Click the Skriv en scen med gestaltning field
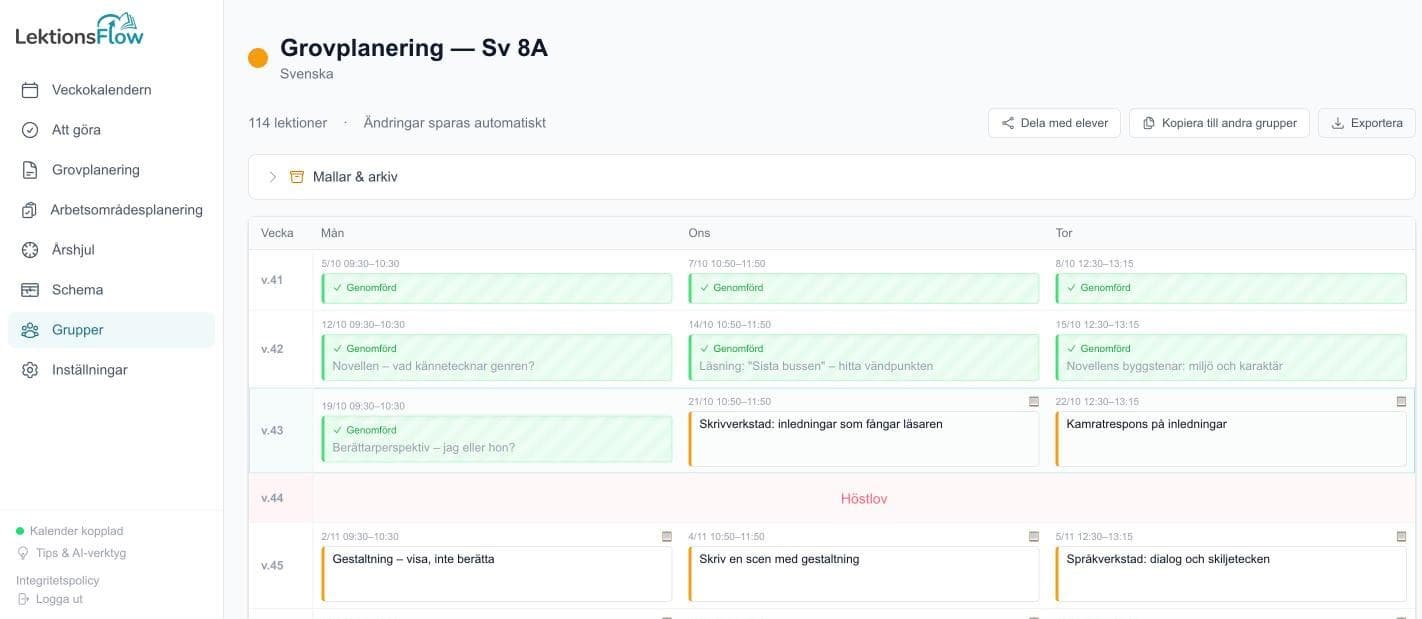The height and width of the screenshot is (619, 1422). coord(864,574)
